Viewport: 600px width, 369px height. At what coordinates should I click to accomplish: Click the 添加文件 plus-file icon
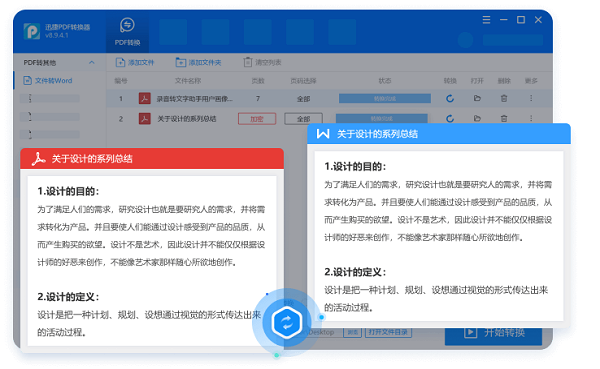click(x=120, y=62)
